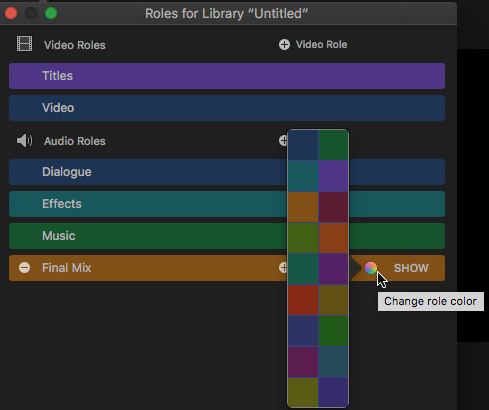Choose the top-right dark green swatch
The image size is (489, 410).
pos(333,145)
